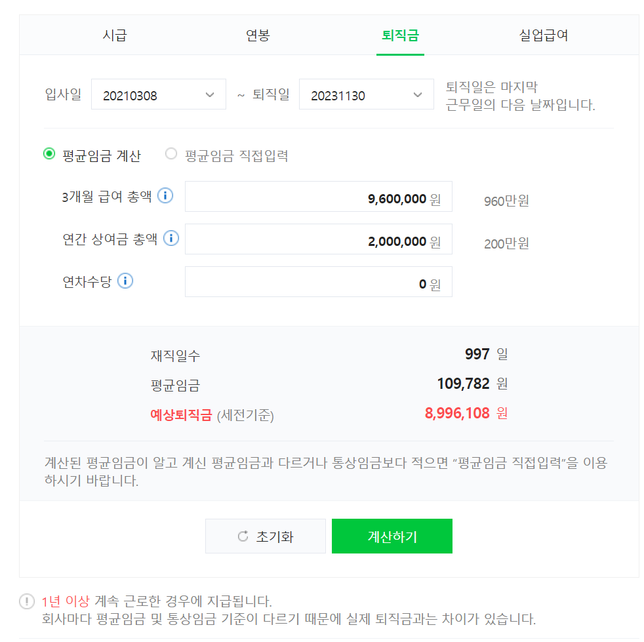Choose the 평균임금 직접입력 radio option
Image resolution: width=644 pixels, height=642 pixels.
(171, 154)
